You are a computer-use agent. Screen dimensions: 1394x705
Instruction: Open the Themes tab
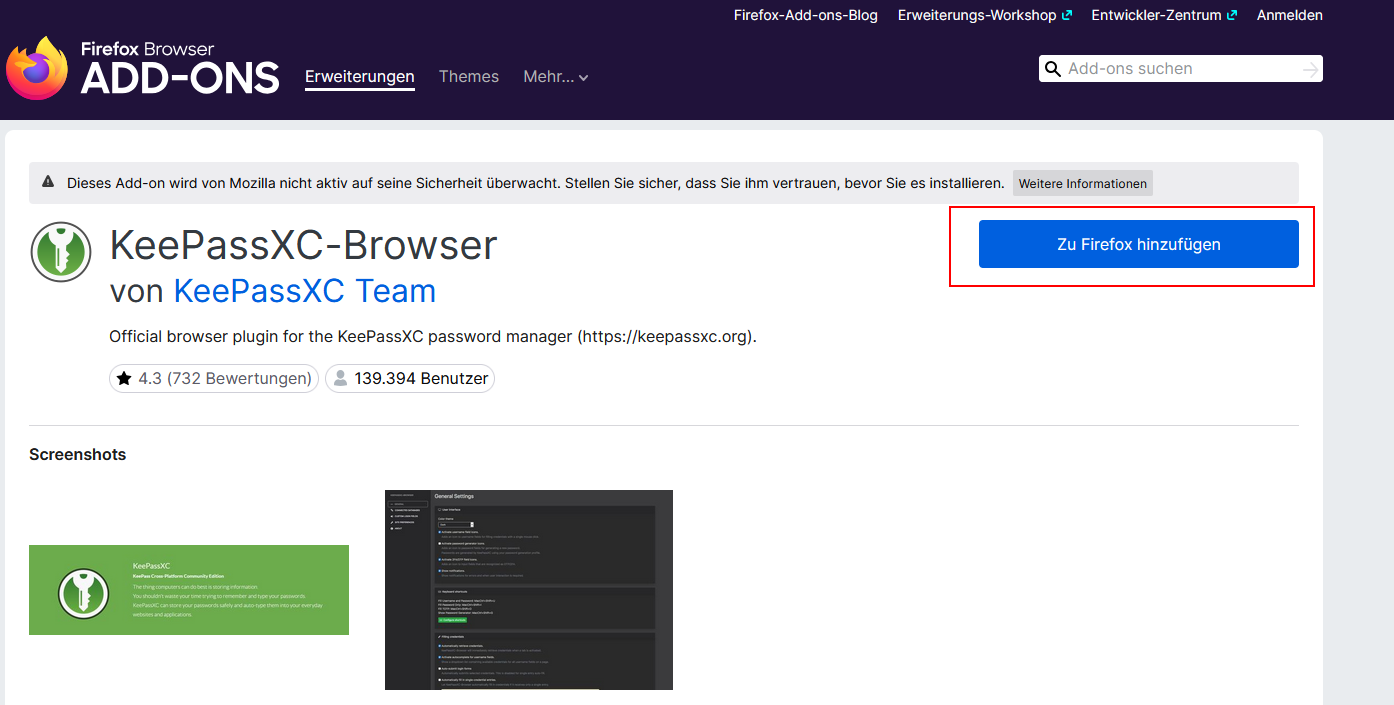click(468, 77)
